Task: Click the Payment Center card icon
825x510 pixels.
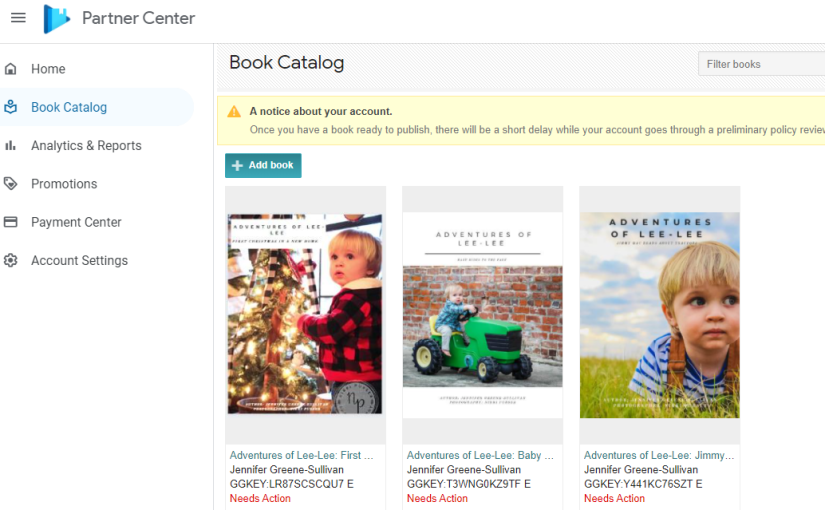Action: [x=11, y=222]
